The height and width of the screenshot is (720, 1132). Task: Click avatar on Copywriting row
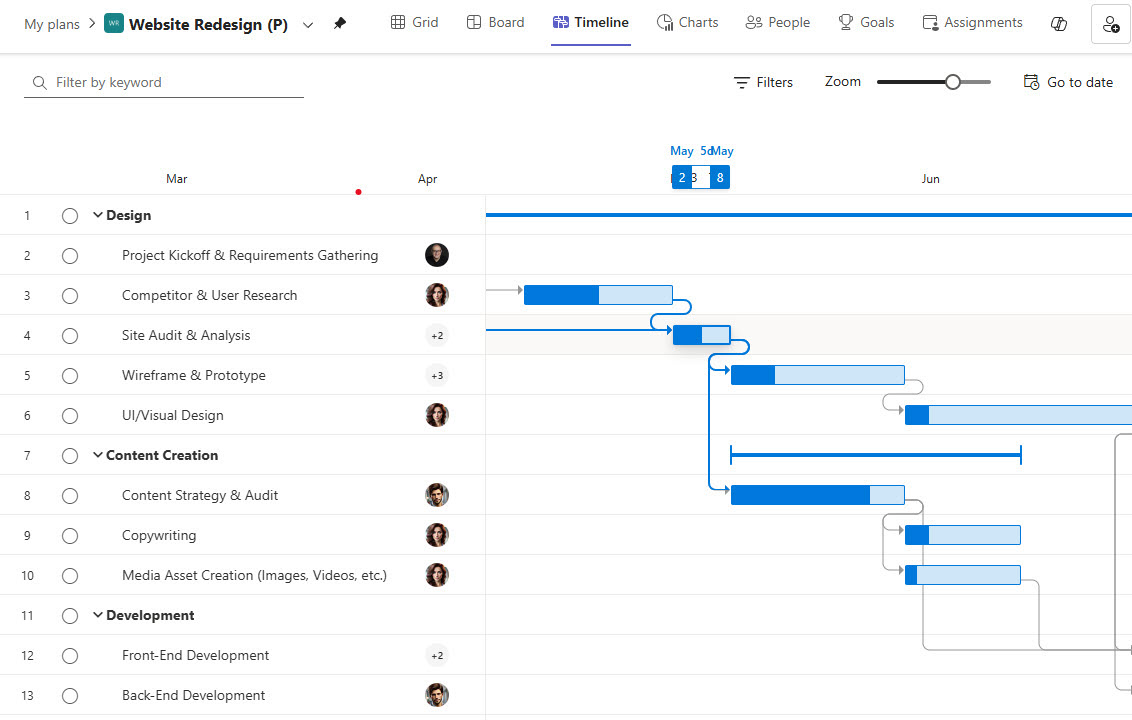[437, 535]
